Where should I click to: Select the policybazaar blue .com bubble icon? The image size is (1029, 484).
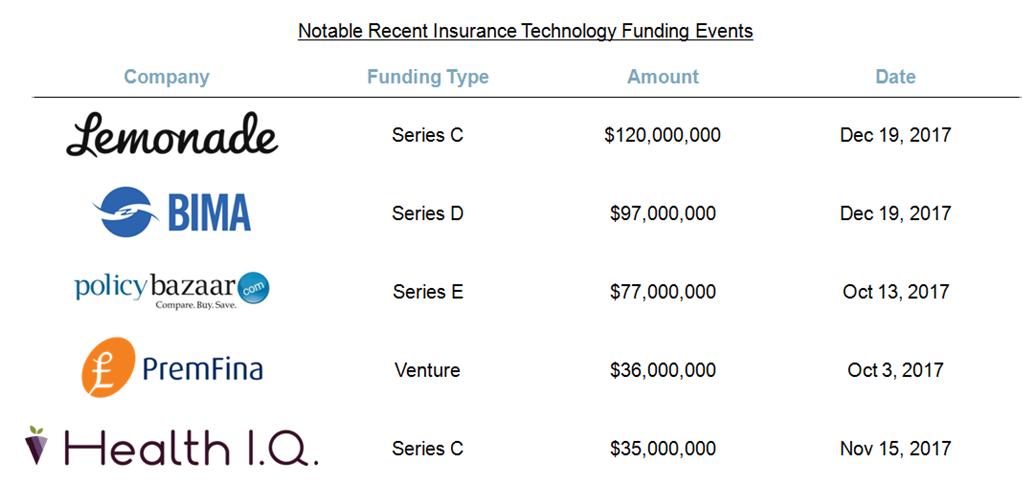click(253, 289)
